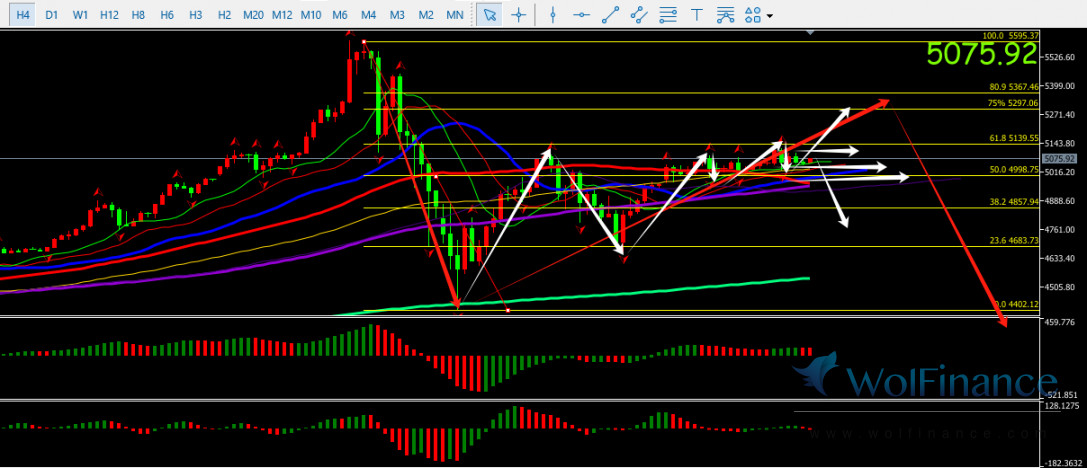
Task: Change timeframe to MN monthly
Action: point(455,15)
